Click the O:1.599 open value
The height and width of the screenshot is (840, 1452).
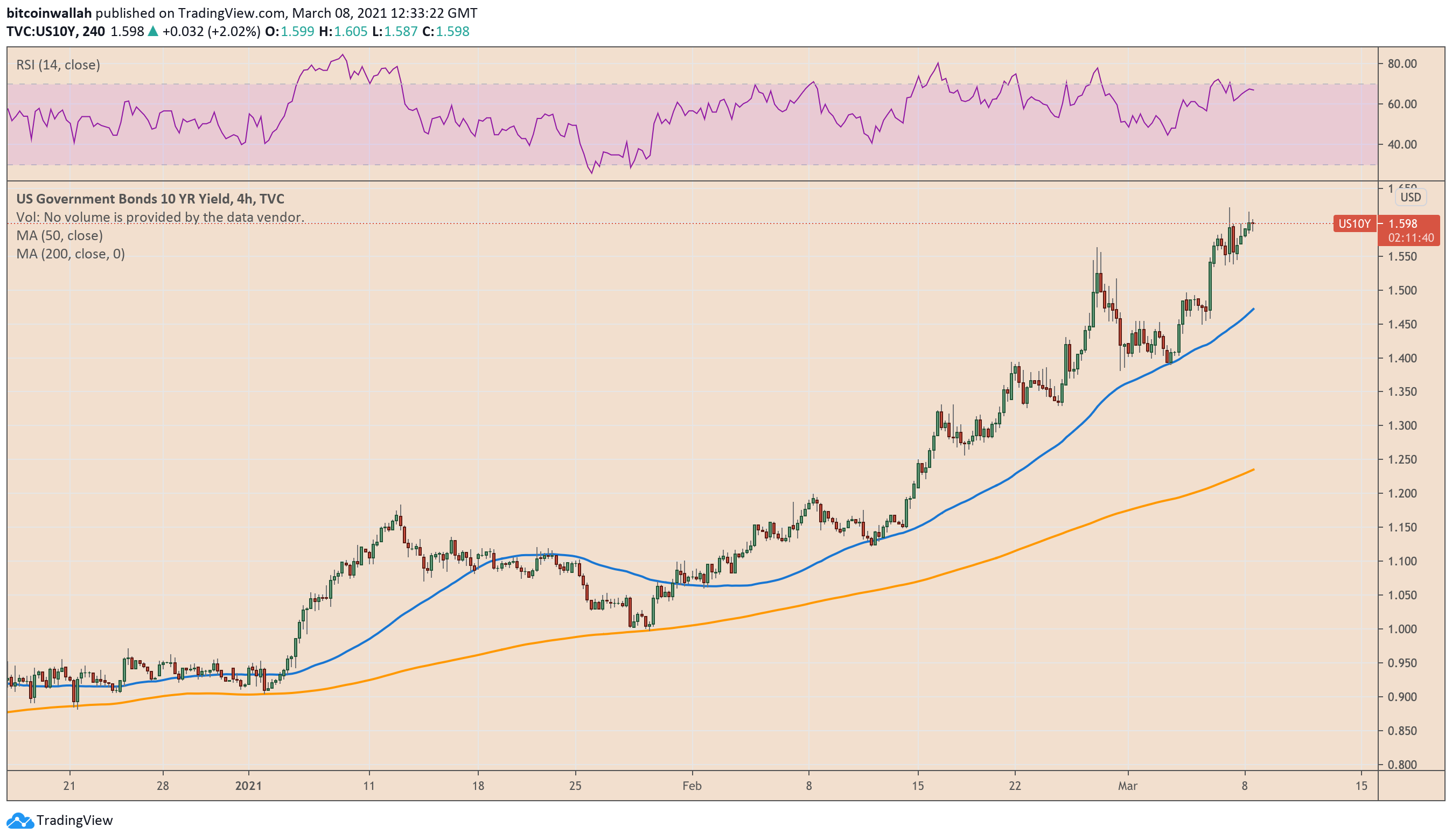coord(289,31)
